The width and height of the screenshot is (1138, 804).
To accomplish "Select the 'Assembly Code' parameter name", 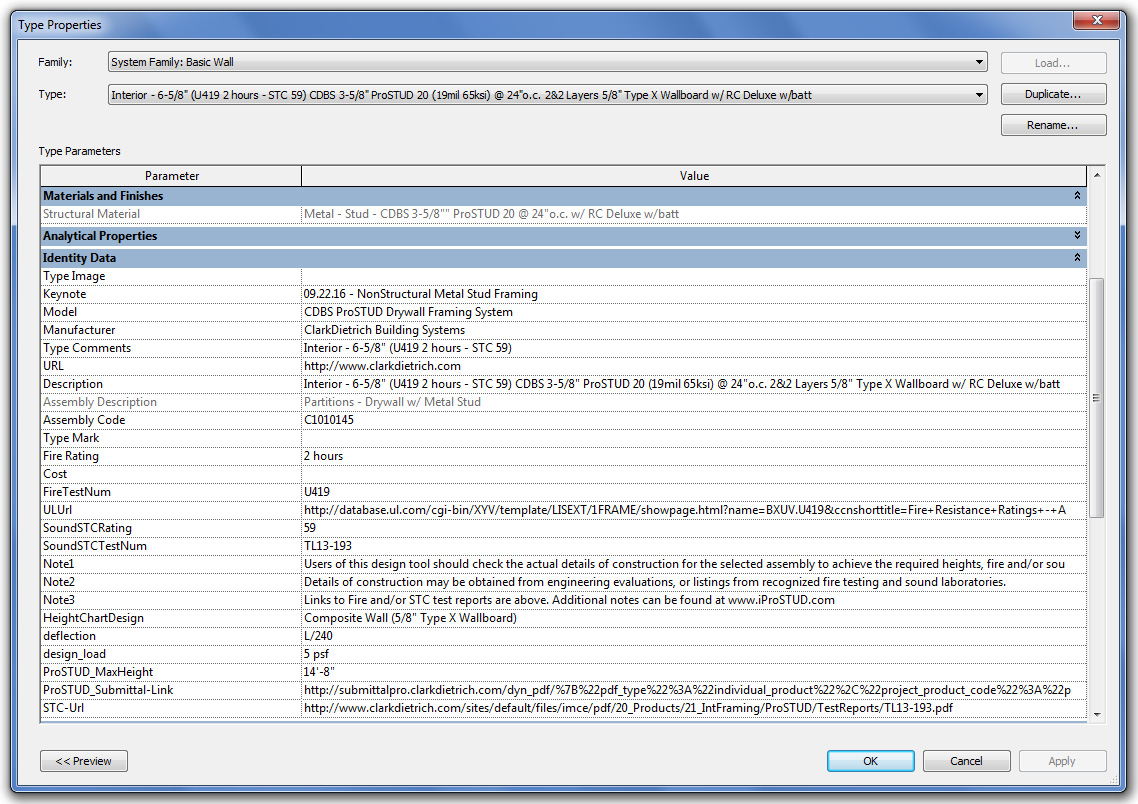I will 84,420.
